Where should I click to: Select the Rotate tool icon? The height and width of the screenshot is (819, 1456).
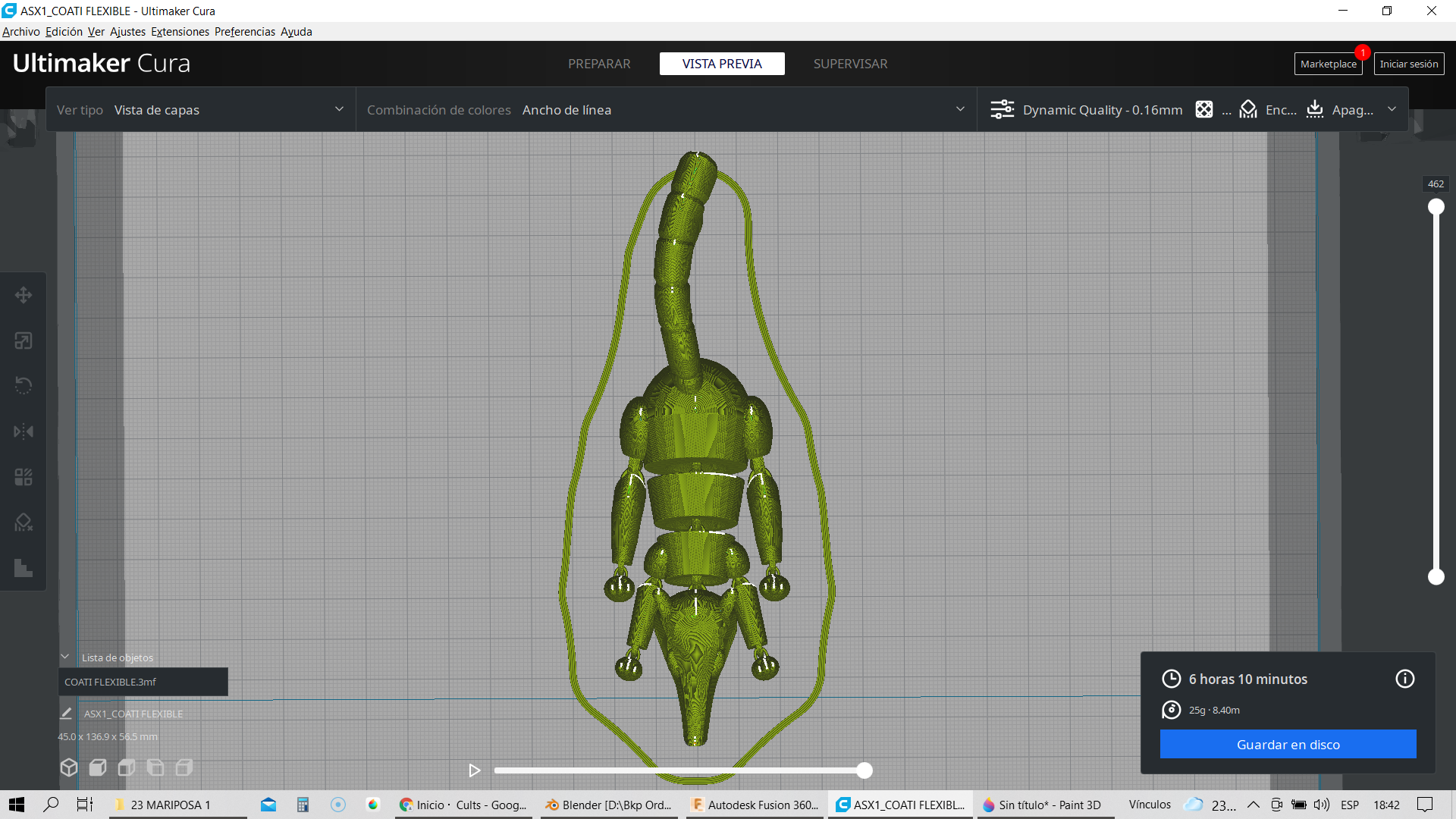pyautogui.click(x=24, y=386)
